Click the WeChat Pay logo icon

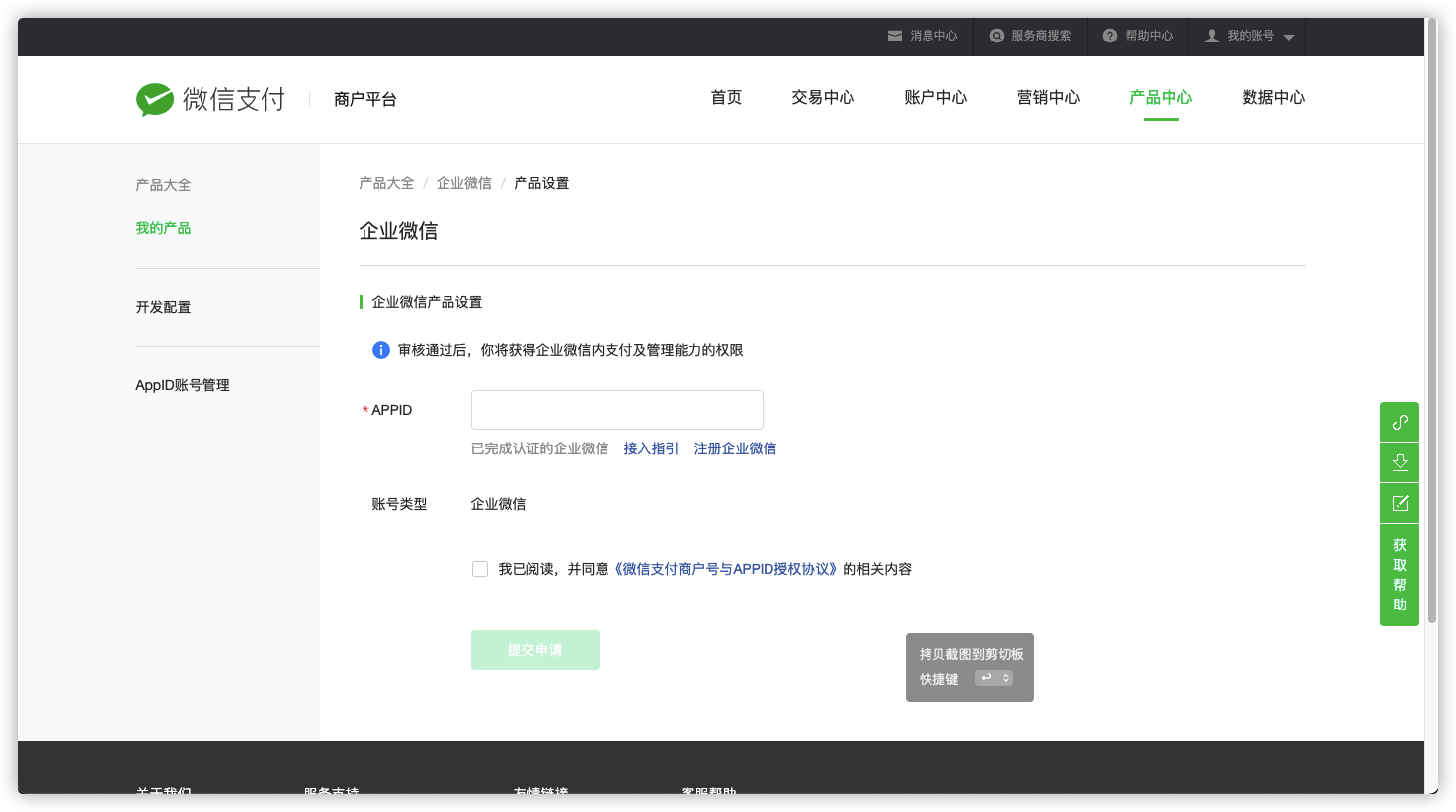click(x=155, y=99)
